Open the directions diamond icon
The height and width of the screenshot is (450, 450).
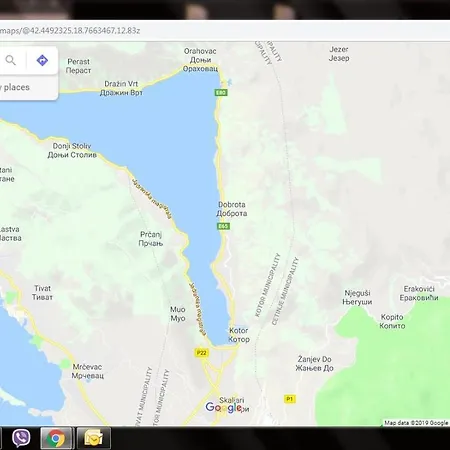pos(42,60)
